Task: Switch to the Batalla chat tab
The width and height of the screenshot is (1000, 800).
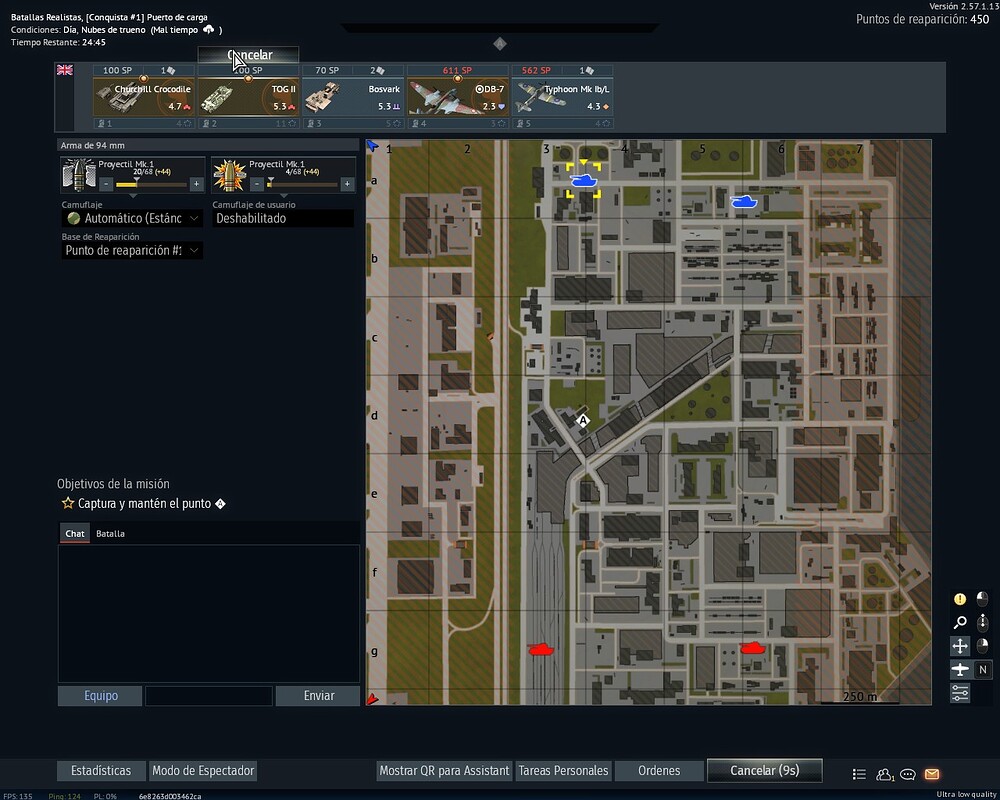Action: click(110, 533)
